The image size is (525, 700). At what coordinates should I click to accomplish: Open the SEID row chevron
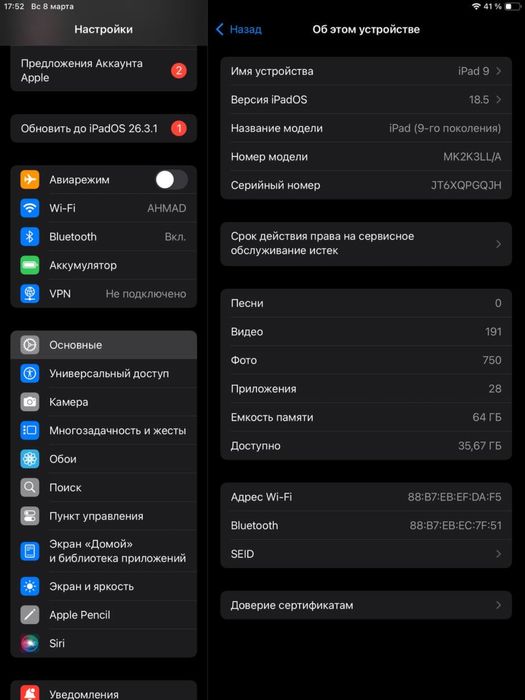click(498, 554)
